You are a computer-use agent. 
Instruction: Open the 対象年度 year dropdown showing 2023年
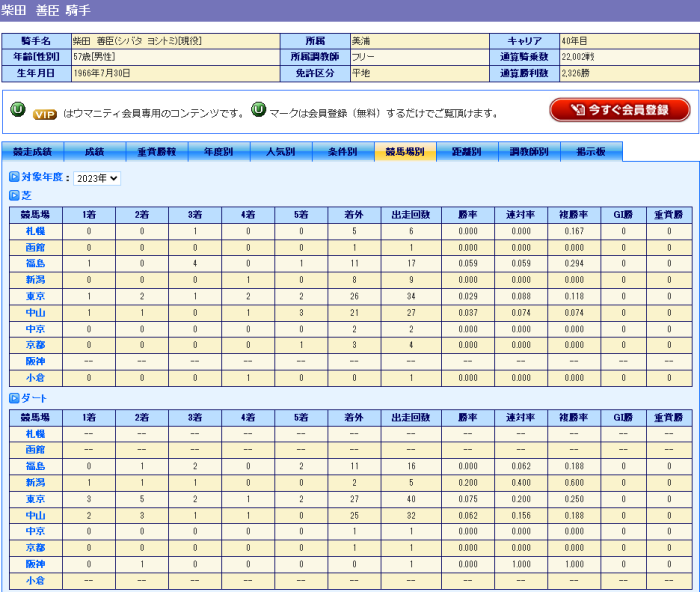[x=97, y=178]
